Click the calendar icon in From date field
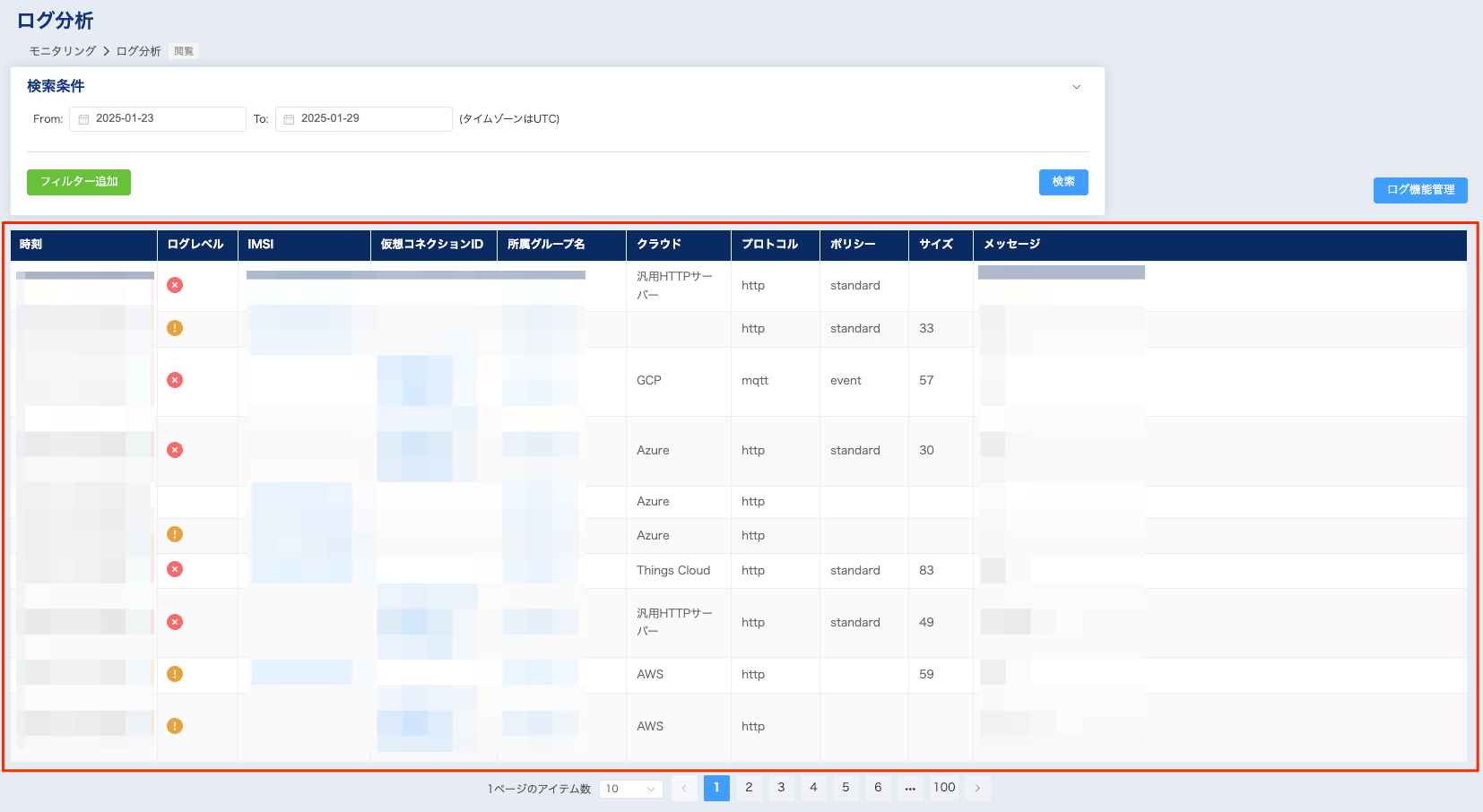The height and width of the screenshot is (812, 1483). click(83, 119)
